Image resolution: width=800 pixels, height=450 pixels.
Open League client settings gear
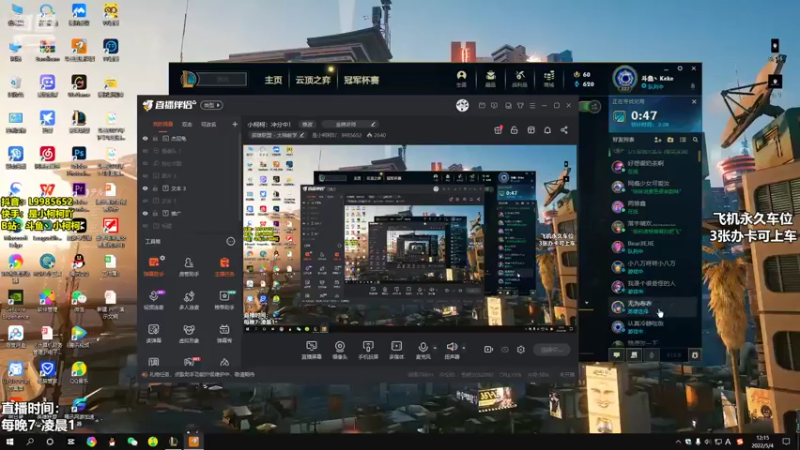(x=680, y=68)
